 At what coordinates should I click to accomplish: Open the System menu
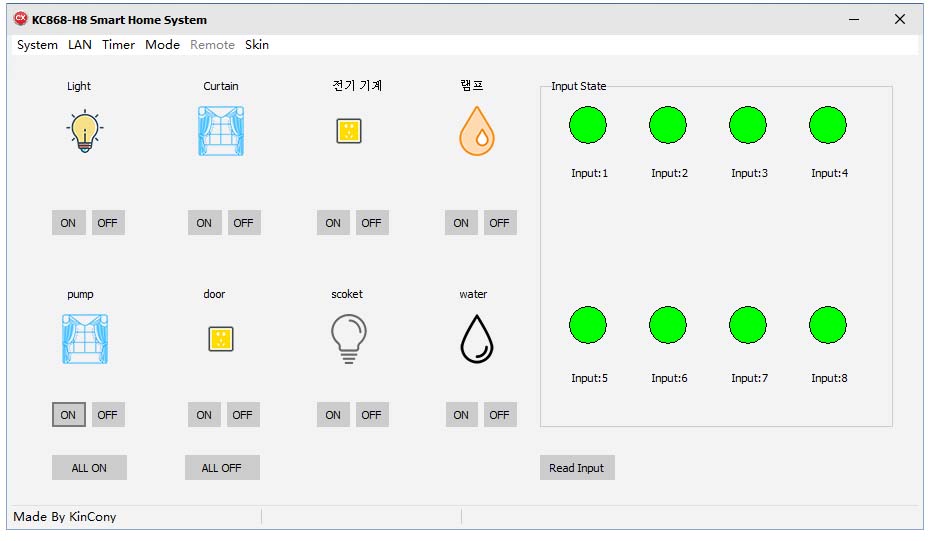[37, 45]
